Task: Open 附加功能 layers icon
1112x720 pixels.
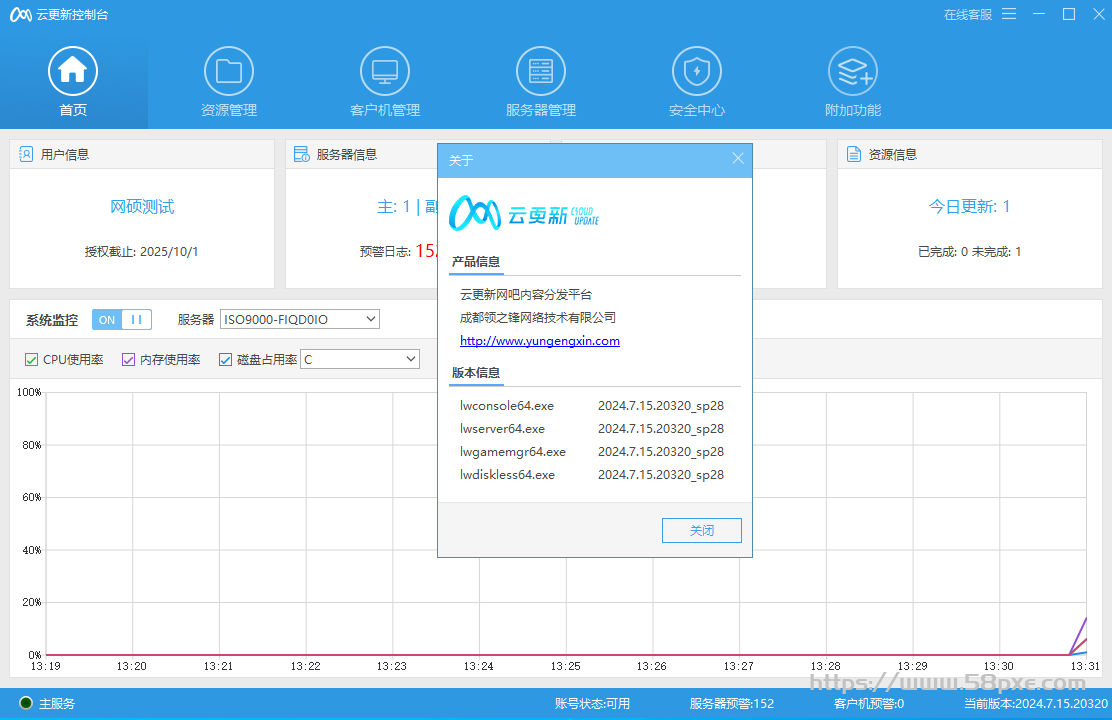Action: click(852, 71)
